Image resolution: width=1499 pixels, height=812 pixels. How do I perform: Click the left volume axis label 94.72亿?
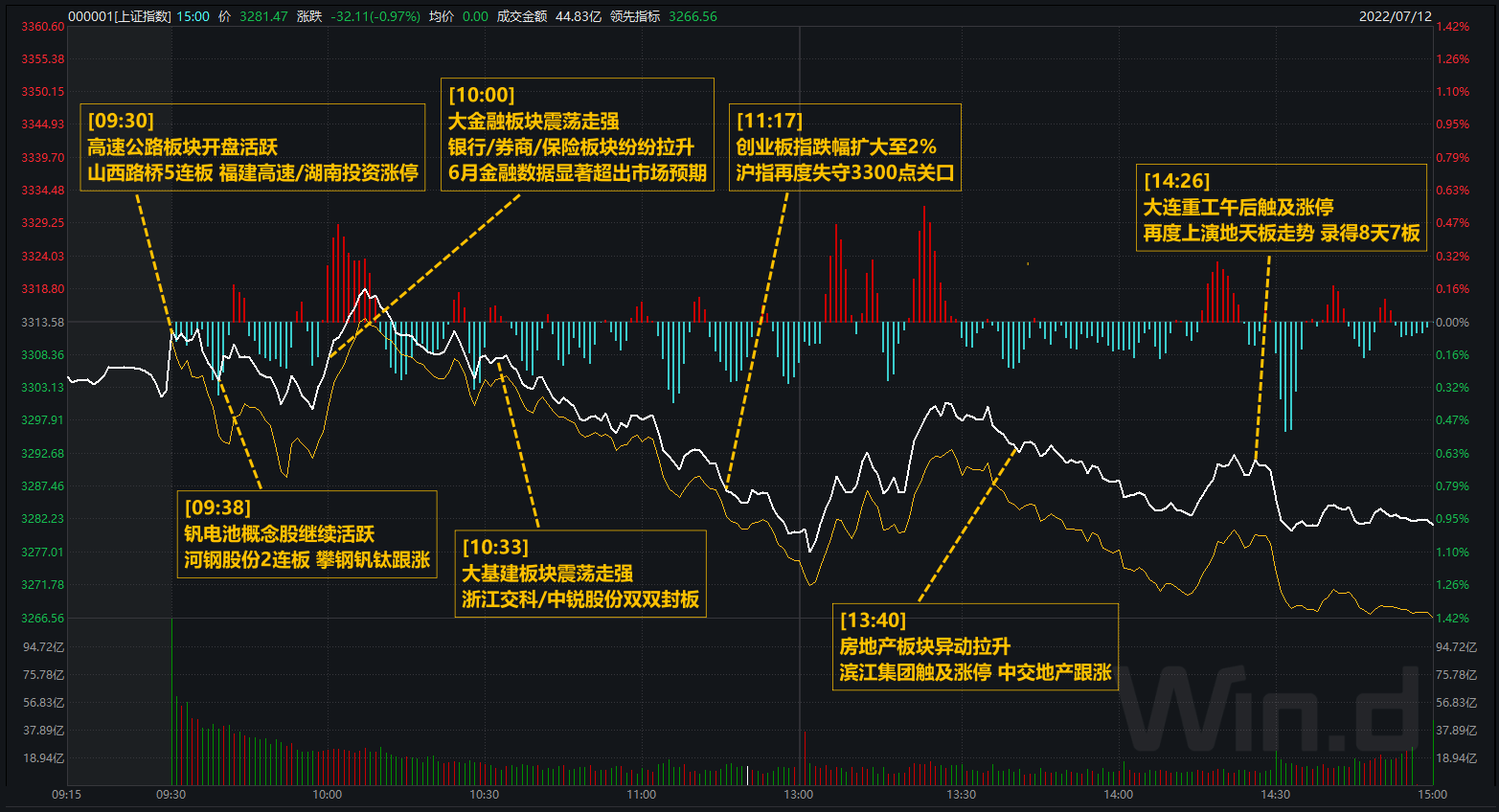tap(44, 647)
